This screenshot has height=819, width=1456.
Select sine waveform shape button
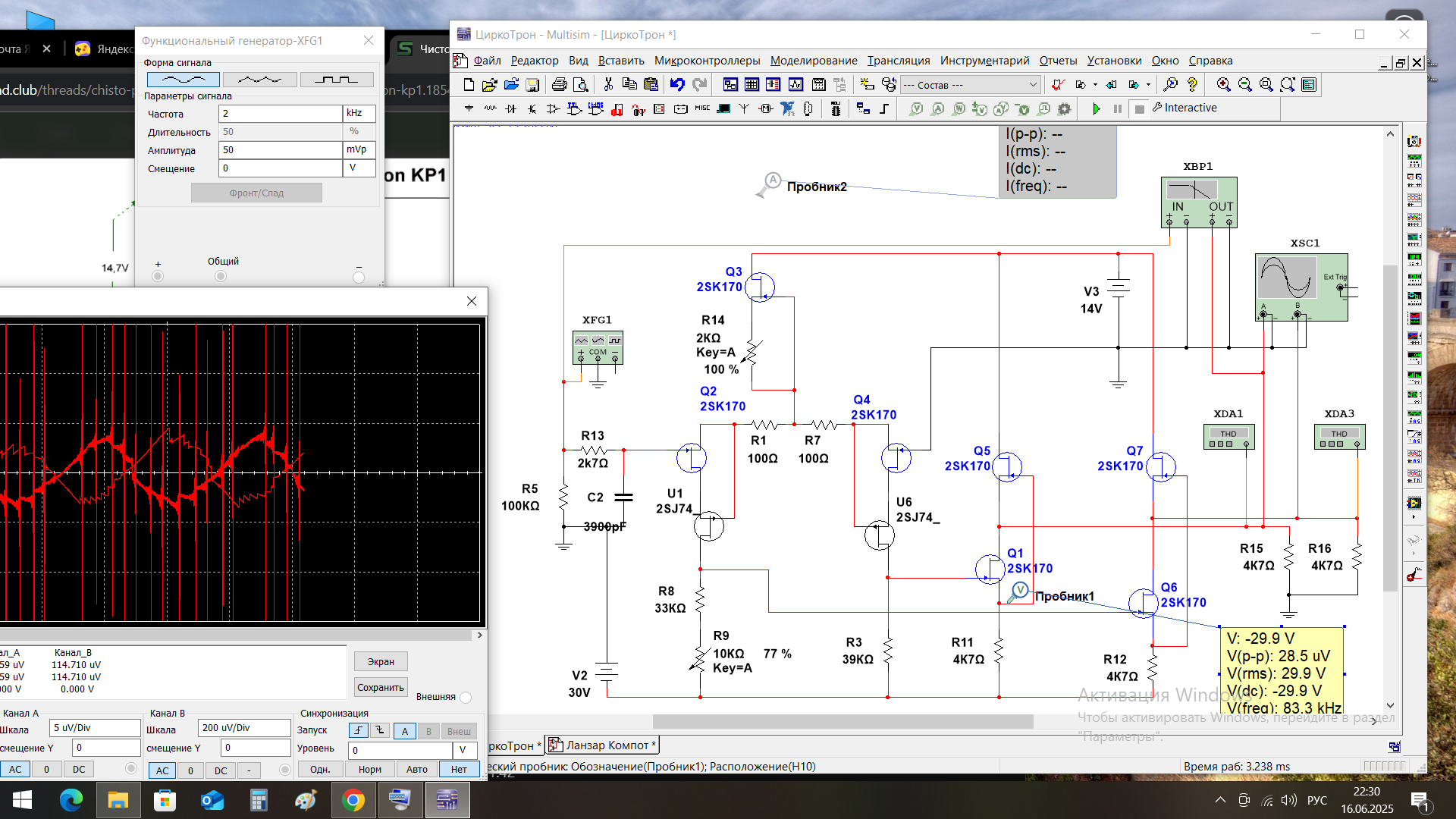[x=183, y=80]
